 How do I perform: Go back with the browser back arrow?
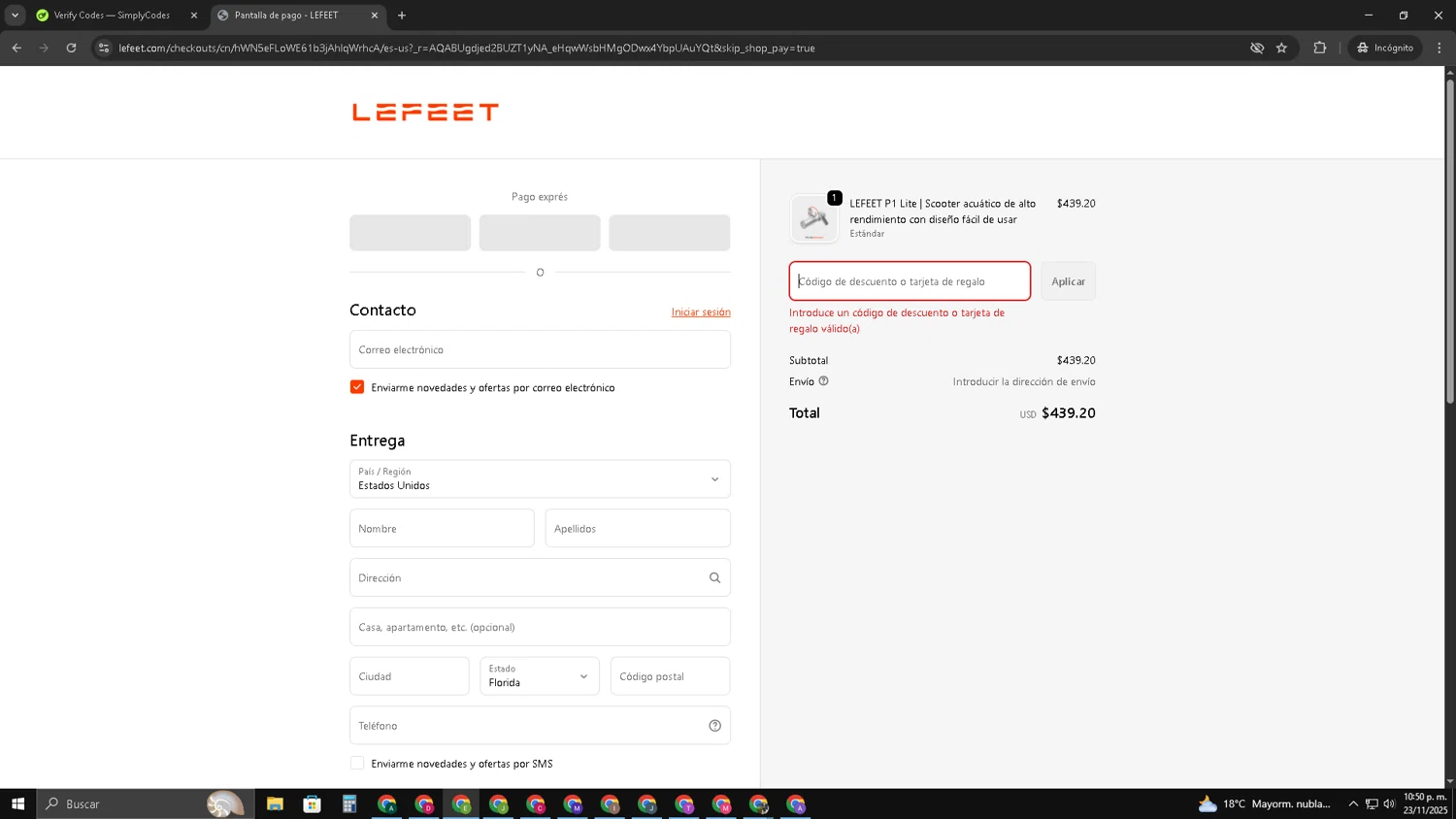17,48
